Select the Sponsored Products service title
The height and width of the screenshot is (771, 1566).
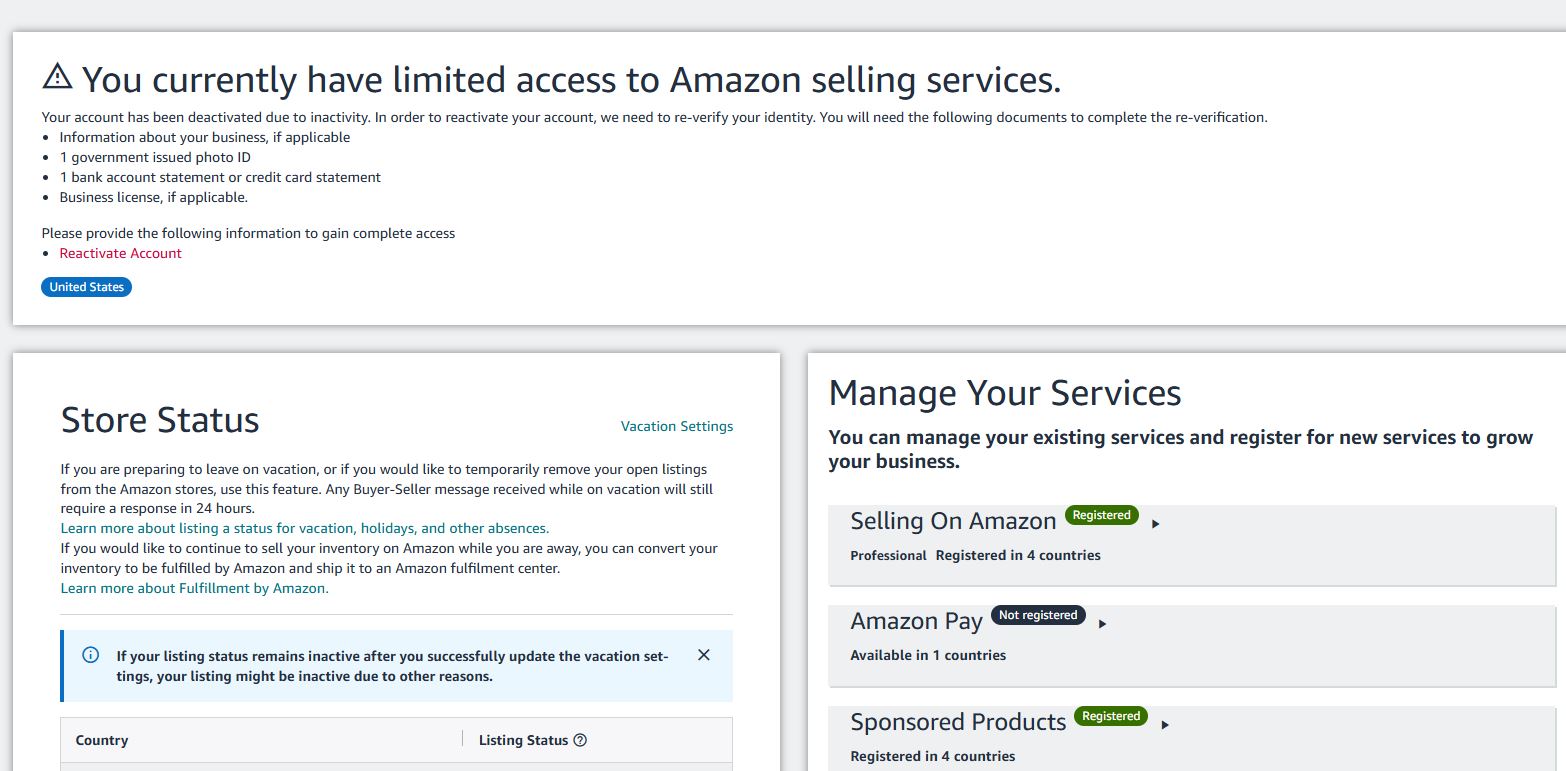click(958, 722)
